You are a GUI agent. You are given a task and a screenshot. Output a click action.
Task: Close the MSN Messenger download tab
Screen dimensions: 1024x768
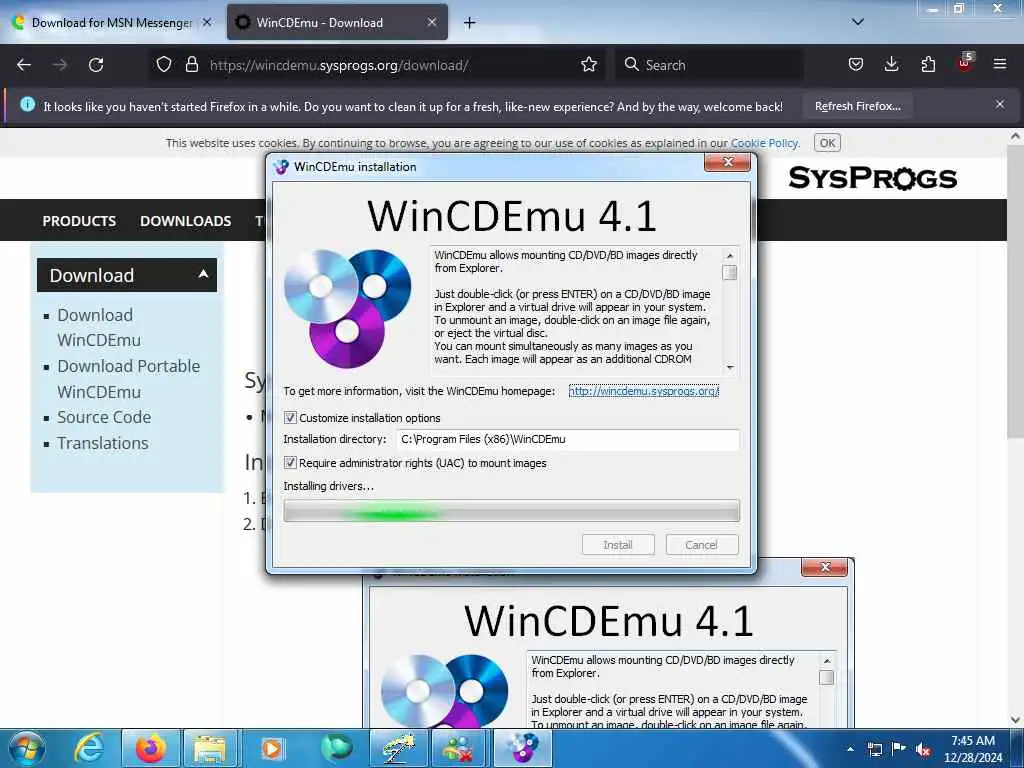click(207, 22)
